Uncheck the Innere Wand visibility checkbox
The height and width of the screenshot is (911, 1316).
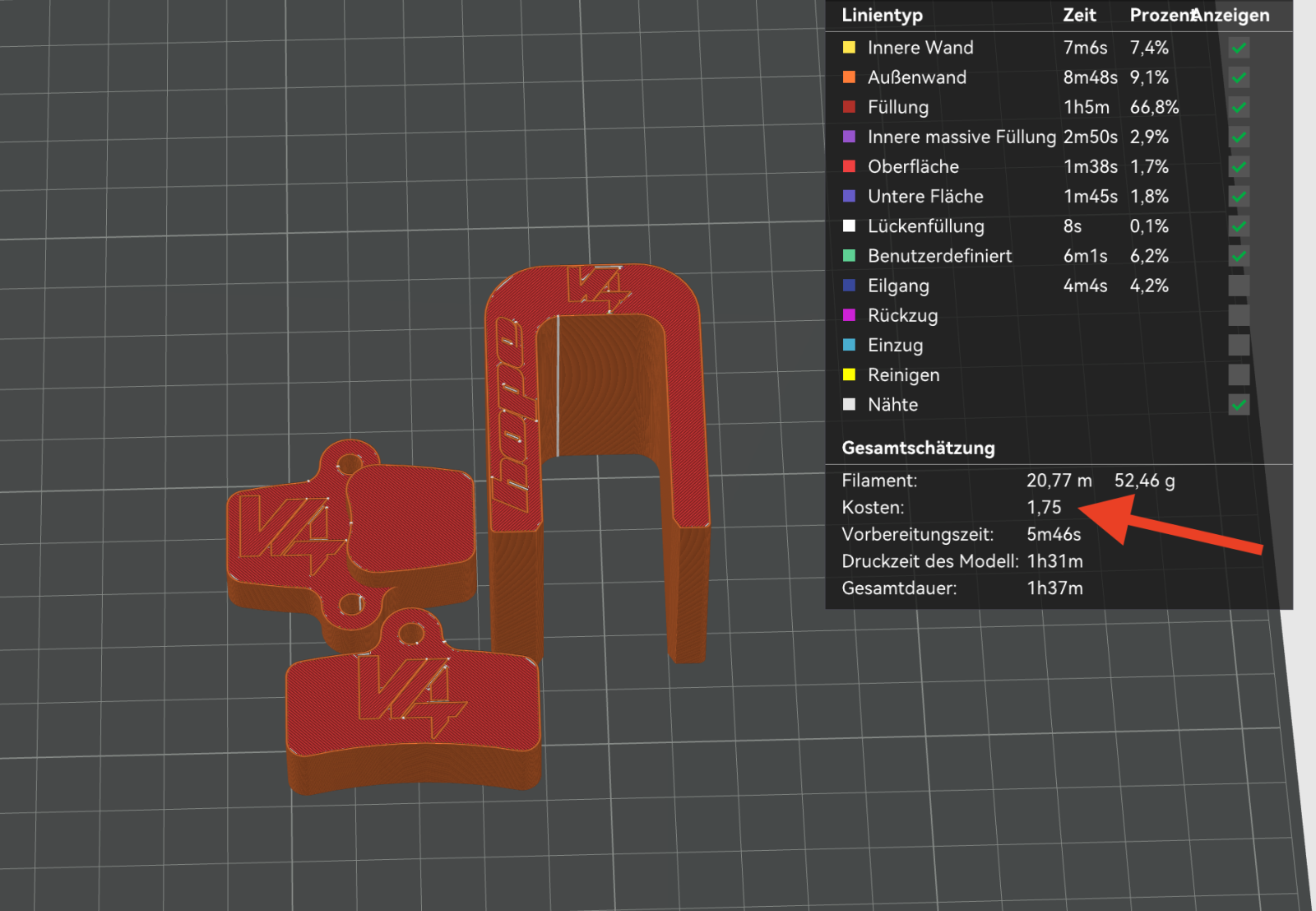(1239, 48)
